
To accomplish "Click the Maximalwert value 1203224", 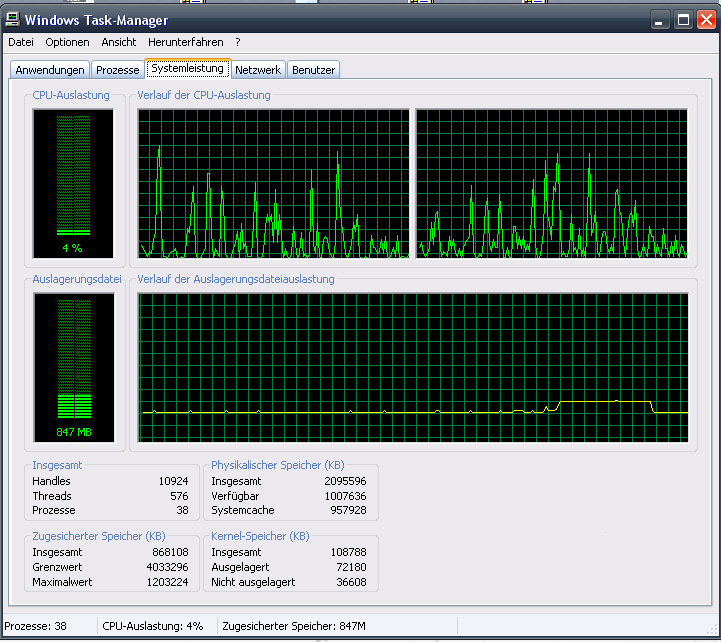I will (x=167, y=582).
